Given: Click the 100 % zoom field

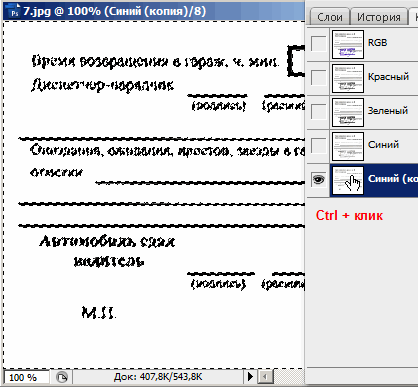Looking at the screenshot, I should click(x=26, y=377).
